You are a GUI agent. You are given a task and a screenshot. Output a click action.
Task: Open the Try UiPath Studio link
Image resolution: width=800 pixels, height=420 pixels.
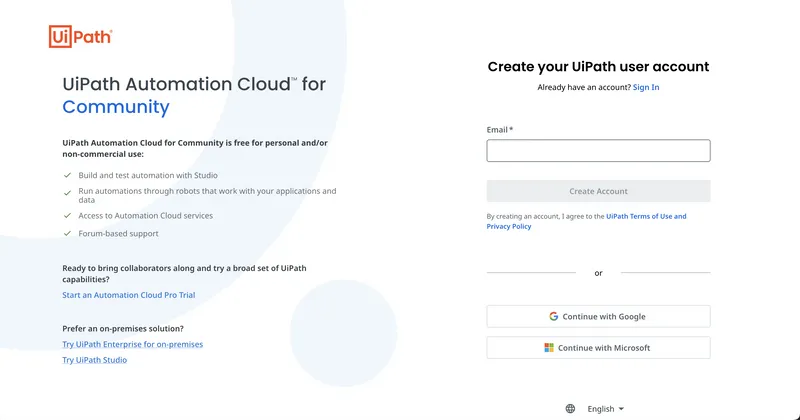94,360
